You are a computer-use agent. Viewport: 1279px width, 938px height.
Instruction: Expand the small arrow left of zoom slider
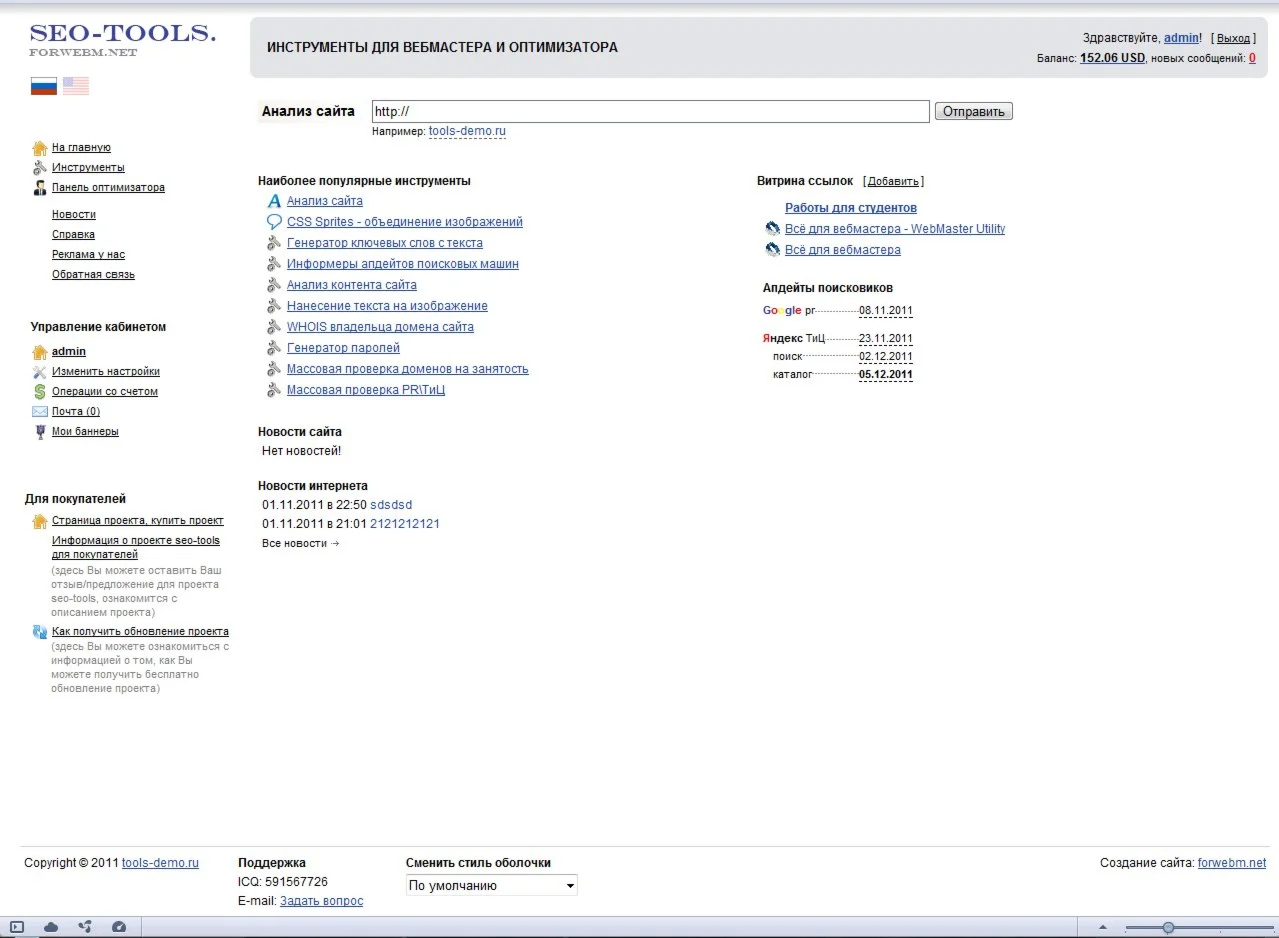pyautogui.click(x=1103, y=927)
